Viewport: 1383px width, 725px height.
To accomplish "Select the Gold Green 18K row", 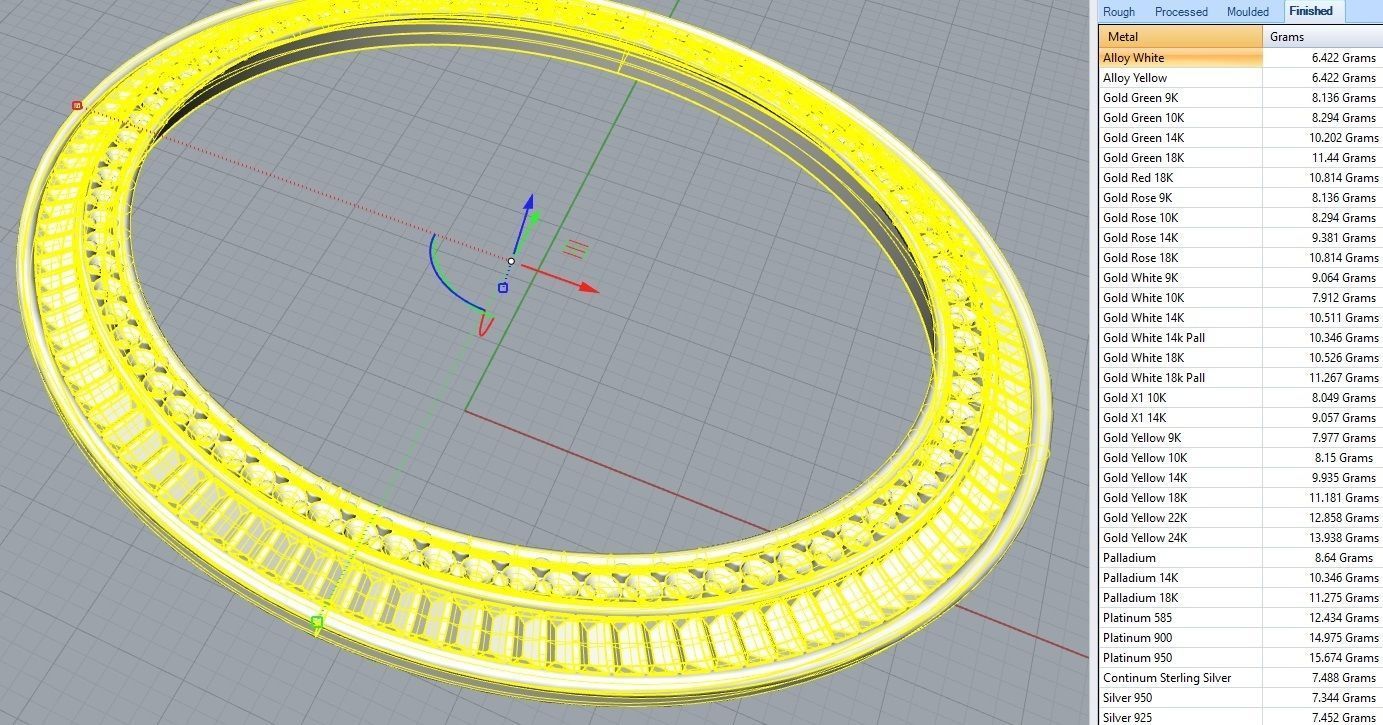I will click(x=1240, y=158).
